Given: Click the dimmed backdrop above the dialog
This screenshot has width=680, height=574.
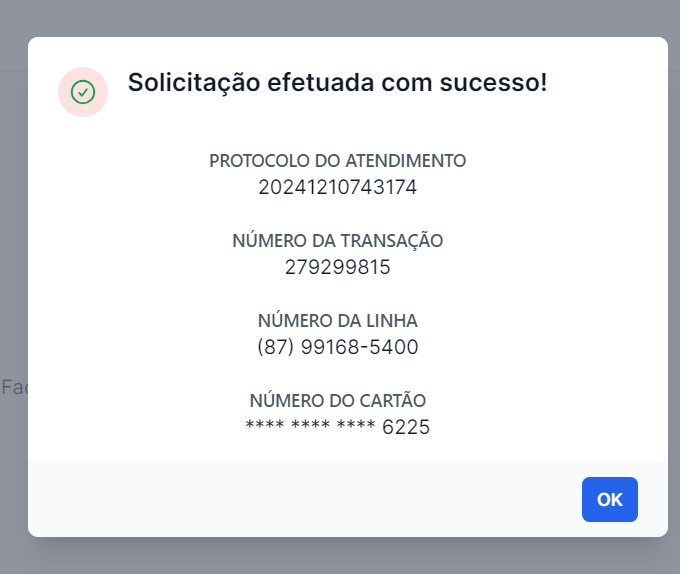Looking at the screenshot, I should coord(340,17).
